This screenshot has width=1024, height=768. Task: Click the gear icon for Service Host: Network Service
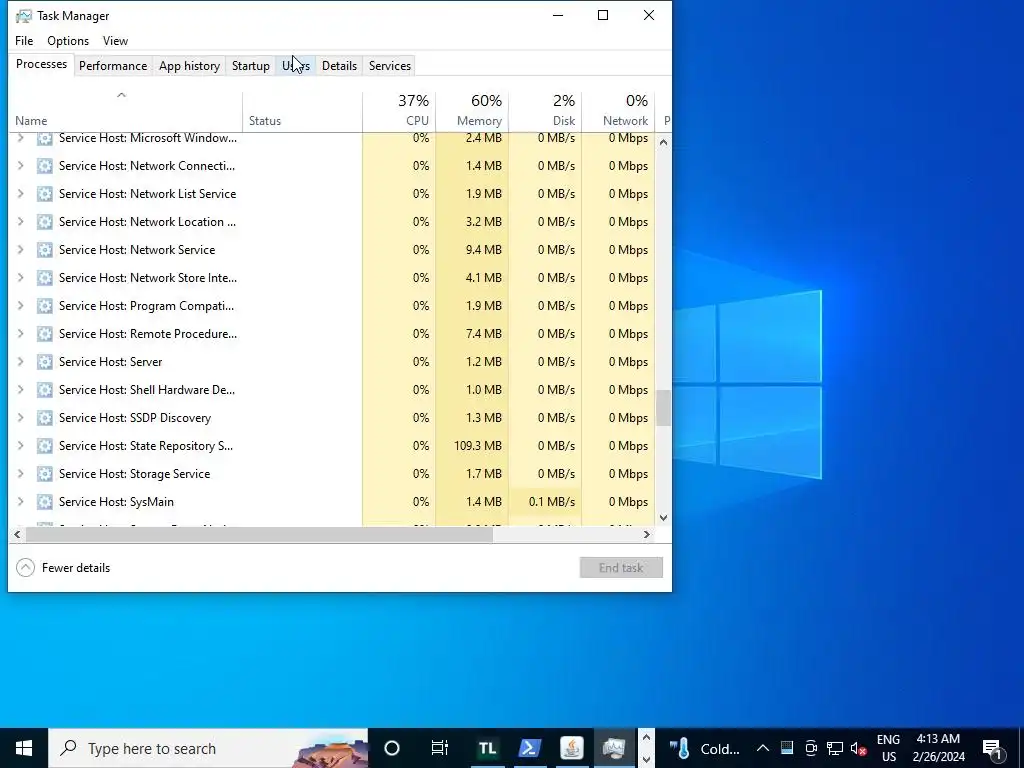tap(44, 250)
